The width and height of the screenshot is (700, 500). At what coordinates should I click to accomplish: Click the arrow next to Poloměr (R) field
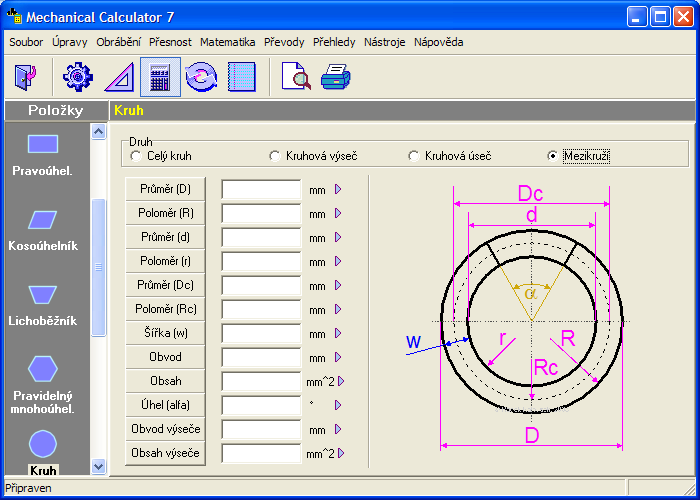[x=338, y=213]
